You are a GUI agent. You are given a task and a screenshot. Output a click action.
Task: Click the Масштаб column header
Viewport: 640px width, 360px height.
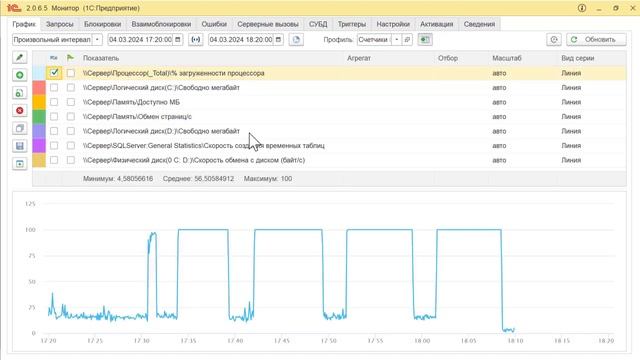click(x=507, y=58)
